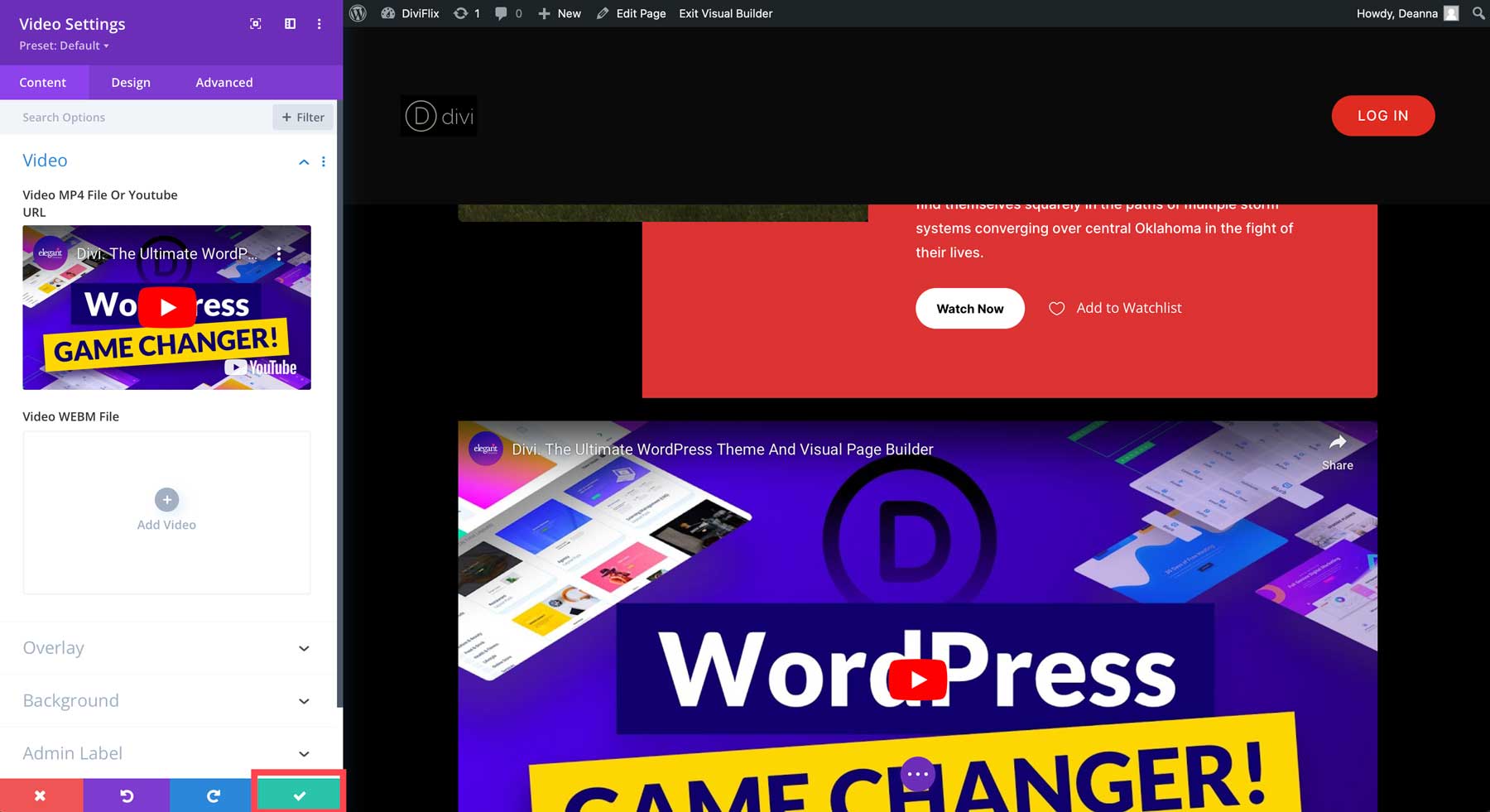Click the YouTube logo on preview thumbnail
This screenshot has height=812, width=1490.
(261, 368)
